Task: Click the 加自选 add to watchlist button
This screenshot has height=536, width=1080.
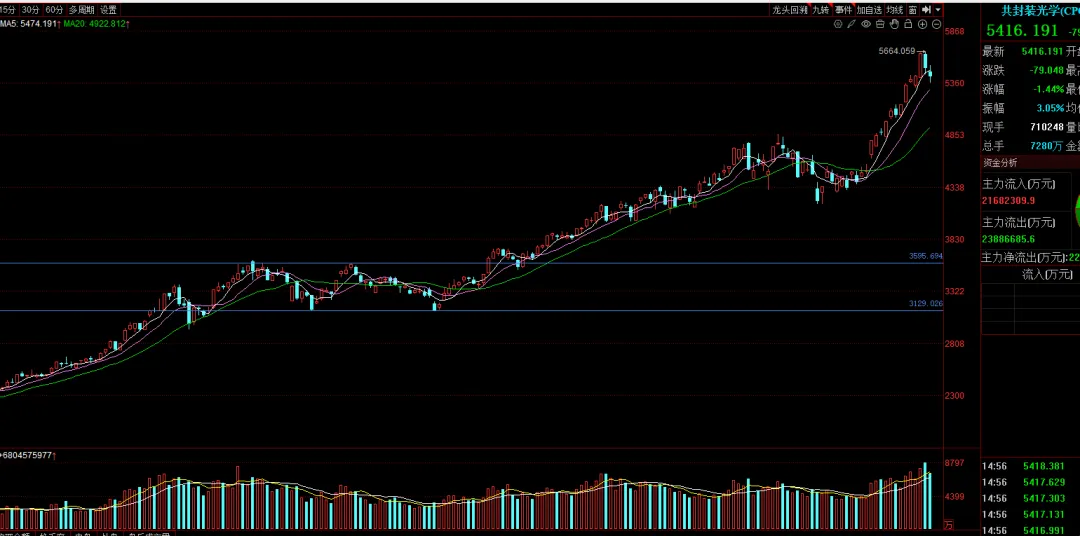Action: pyautogui.click(x=869, y=10)
